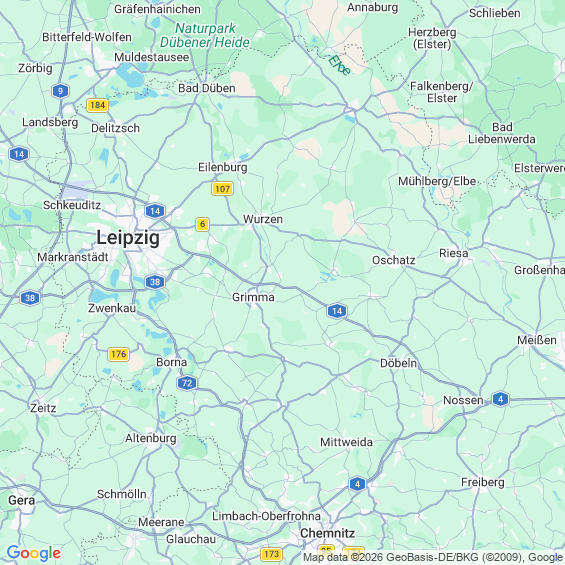Screen dimensions: 565x565
Task: Click the Elbe river label
Action: [339, 65]
